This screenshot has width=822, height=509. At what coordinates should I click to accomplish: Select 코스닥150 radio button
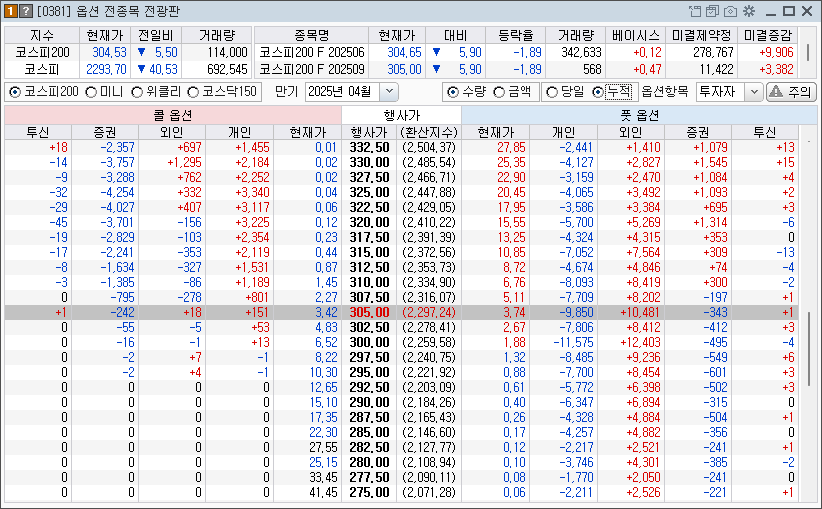pyautogui.click(x=193, y=92)
